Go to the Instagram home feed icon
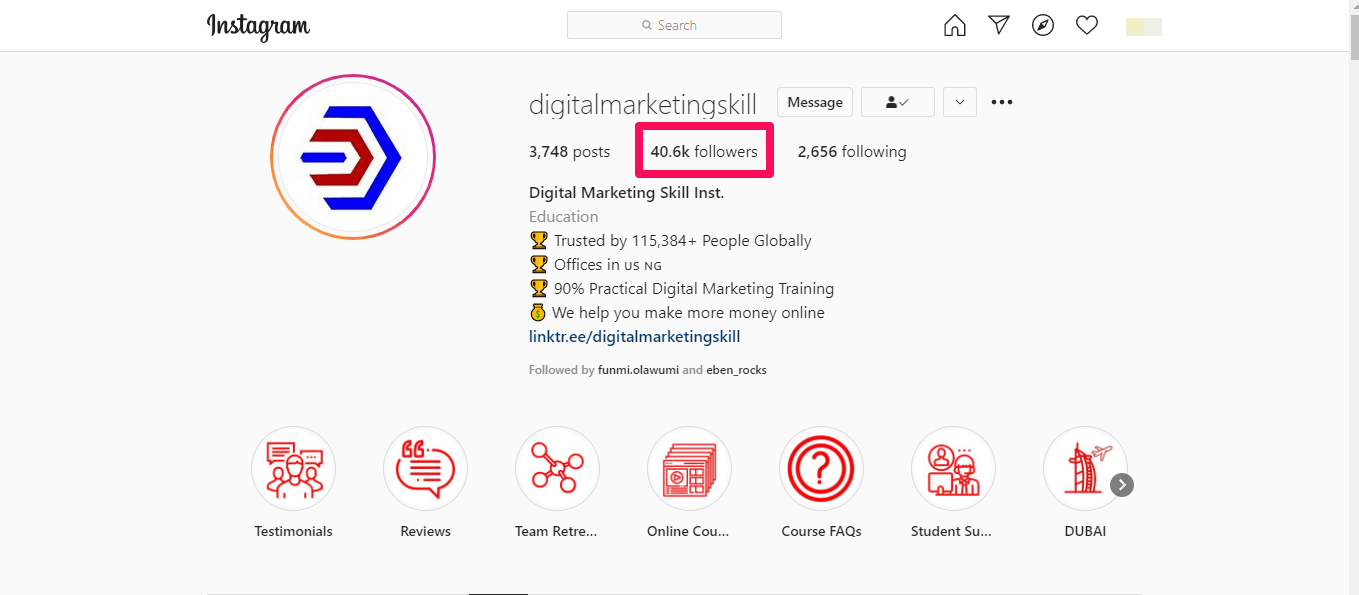Screen dimensions: 1359x595 pyautogui.click(x=955, y=26)
